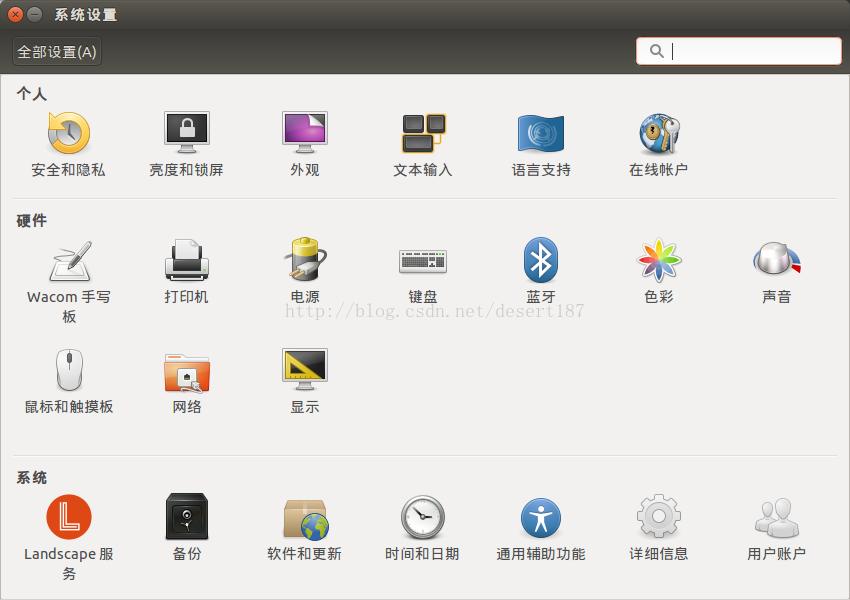Viewport: 850px width, 600px height.
Task: Open 语言支持 settings
Action: click(540, 140)
